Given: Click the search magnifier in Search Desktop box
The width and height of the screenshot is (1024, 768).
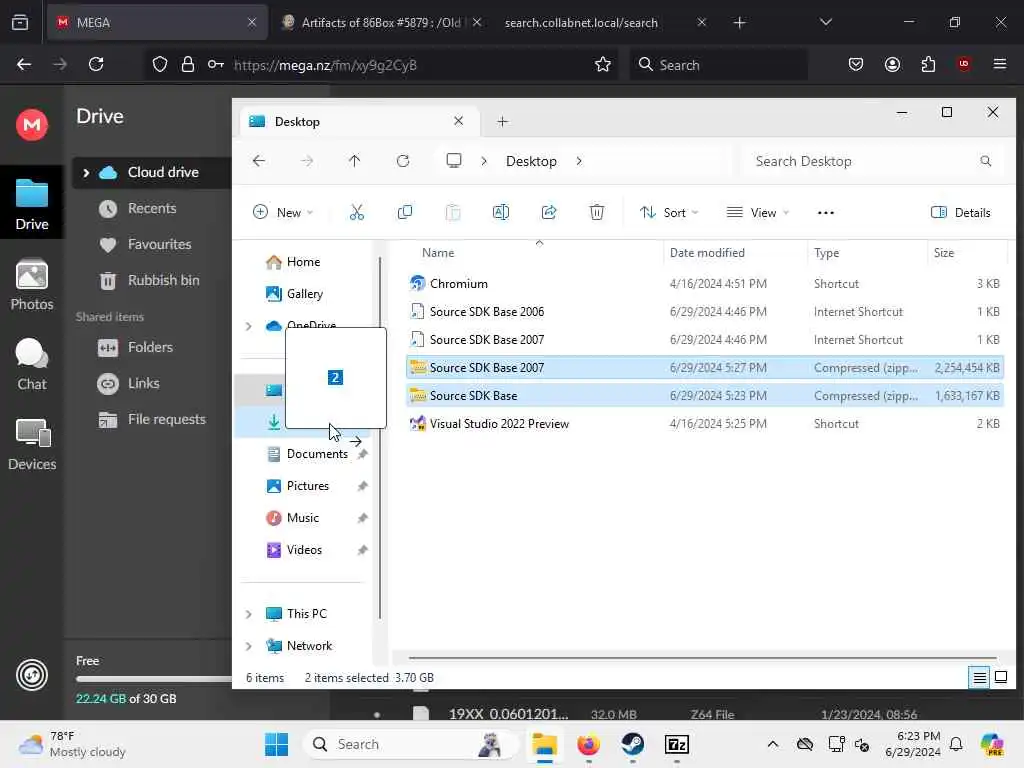Looking at the screenshot, I should (985, 161).
